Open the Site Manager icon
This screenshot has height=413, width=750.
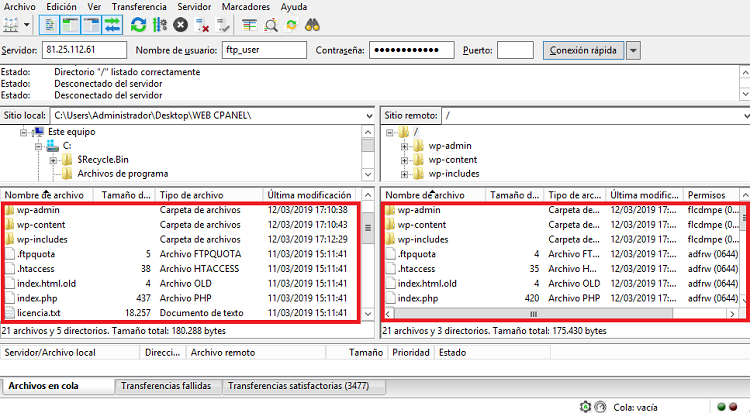click(11, 24)
